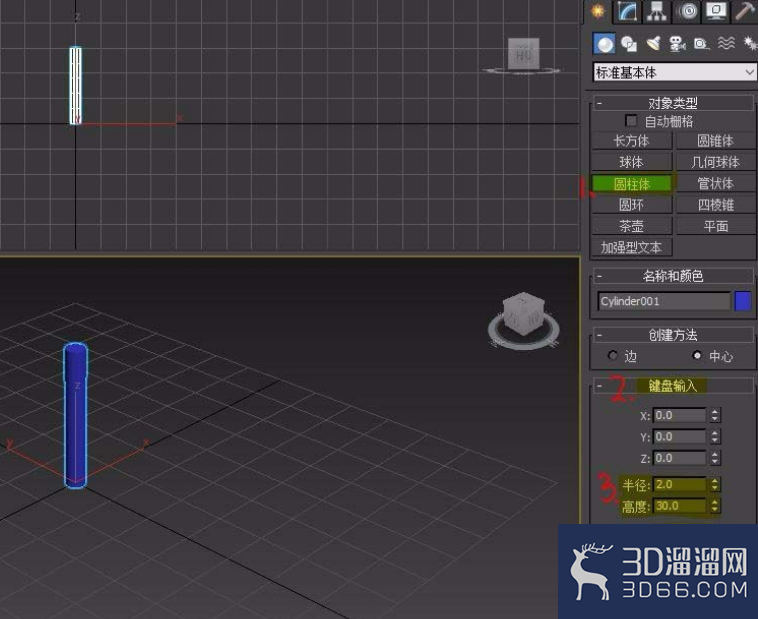Select the 边 edge radio button

tap(613, 356)
